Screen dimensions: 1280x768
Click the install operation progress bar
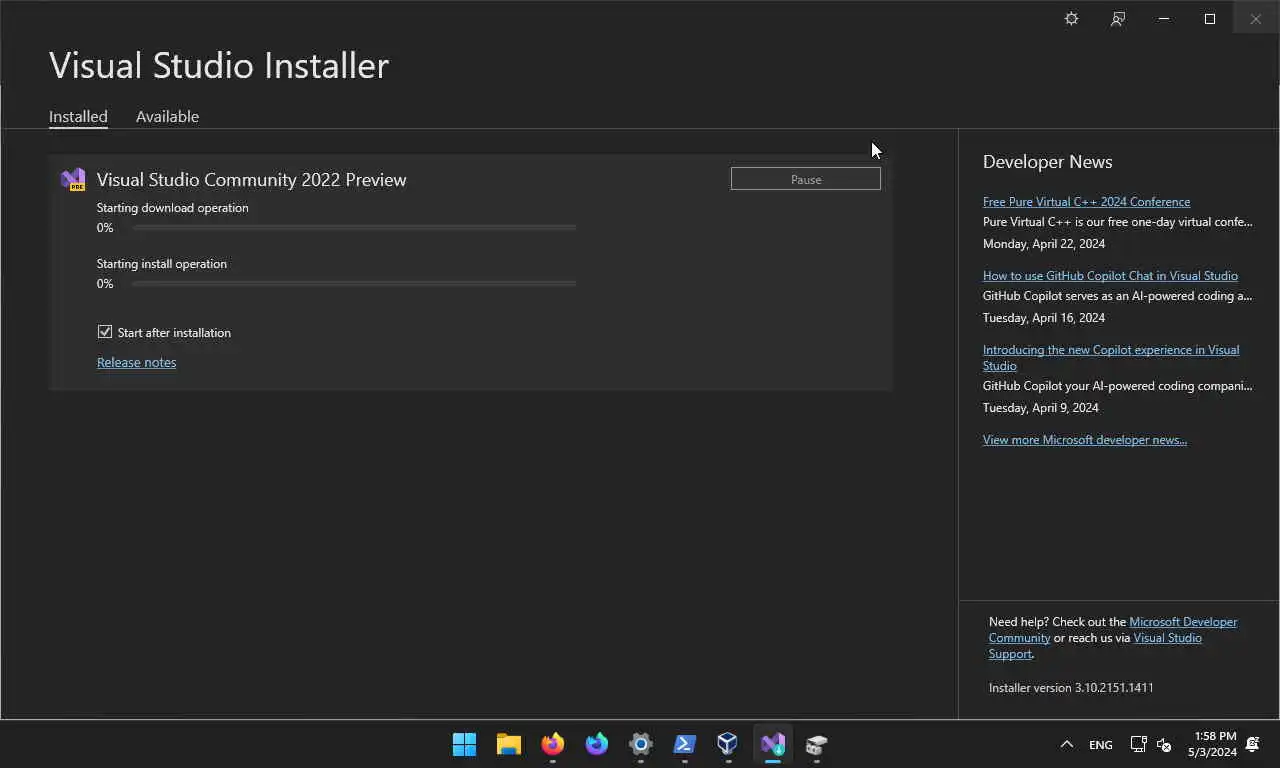pos(354,284)
